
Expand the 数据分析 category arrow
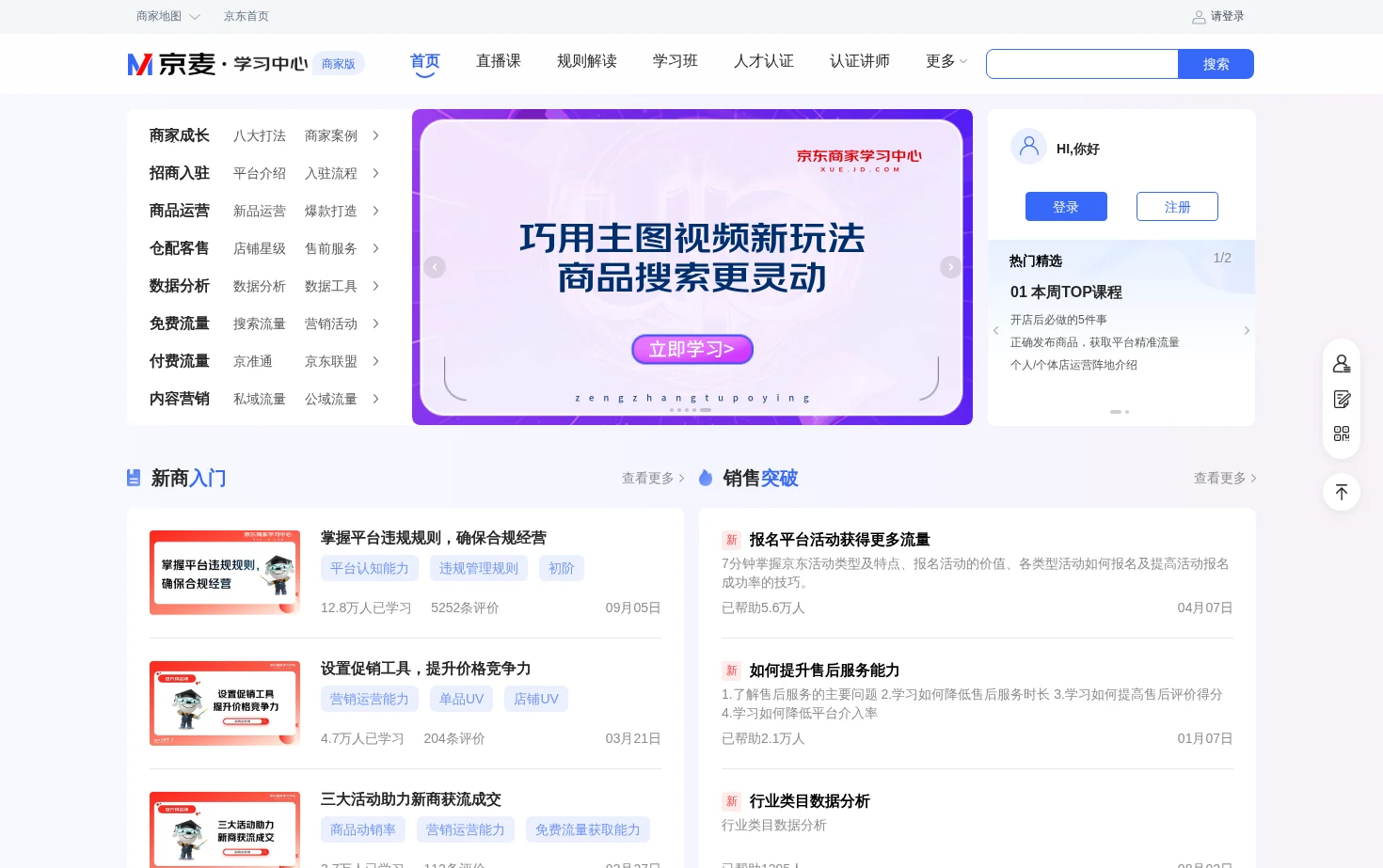[x=375, y=286]
